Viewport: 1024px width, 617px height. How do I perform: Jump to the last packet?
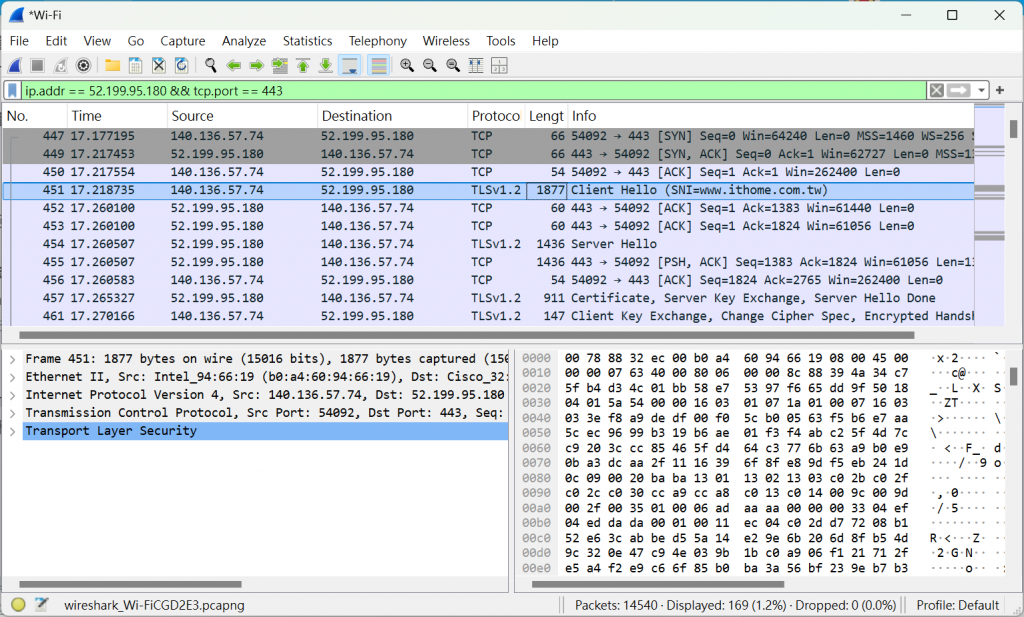pos(325,65)
